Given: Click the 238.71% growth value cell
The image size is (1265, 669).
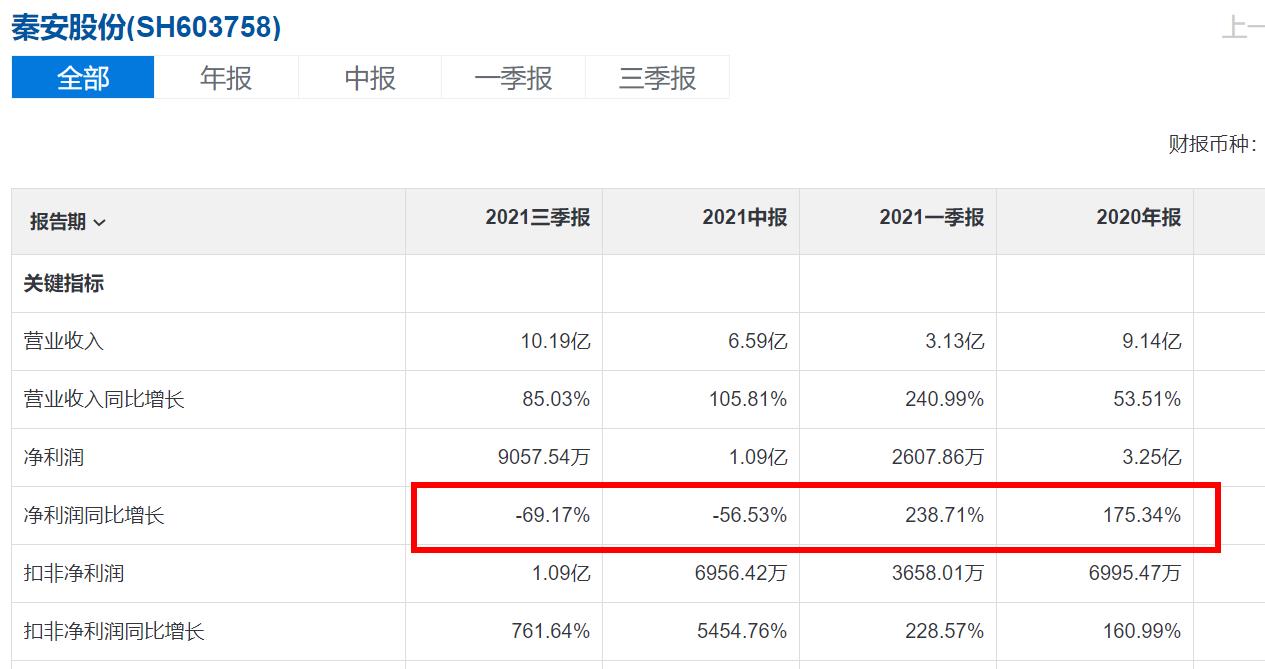Looking at the screenshot, I should pos(945,515).
